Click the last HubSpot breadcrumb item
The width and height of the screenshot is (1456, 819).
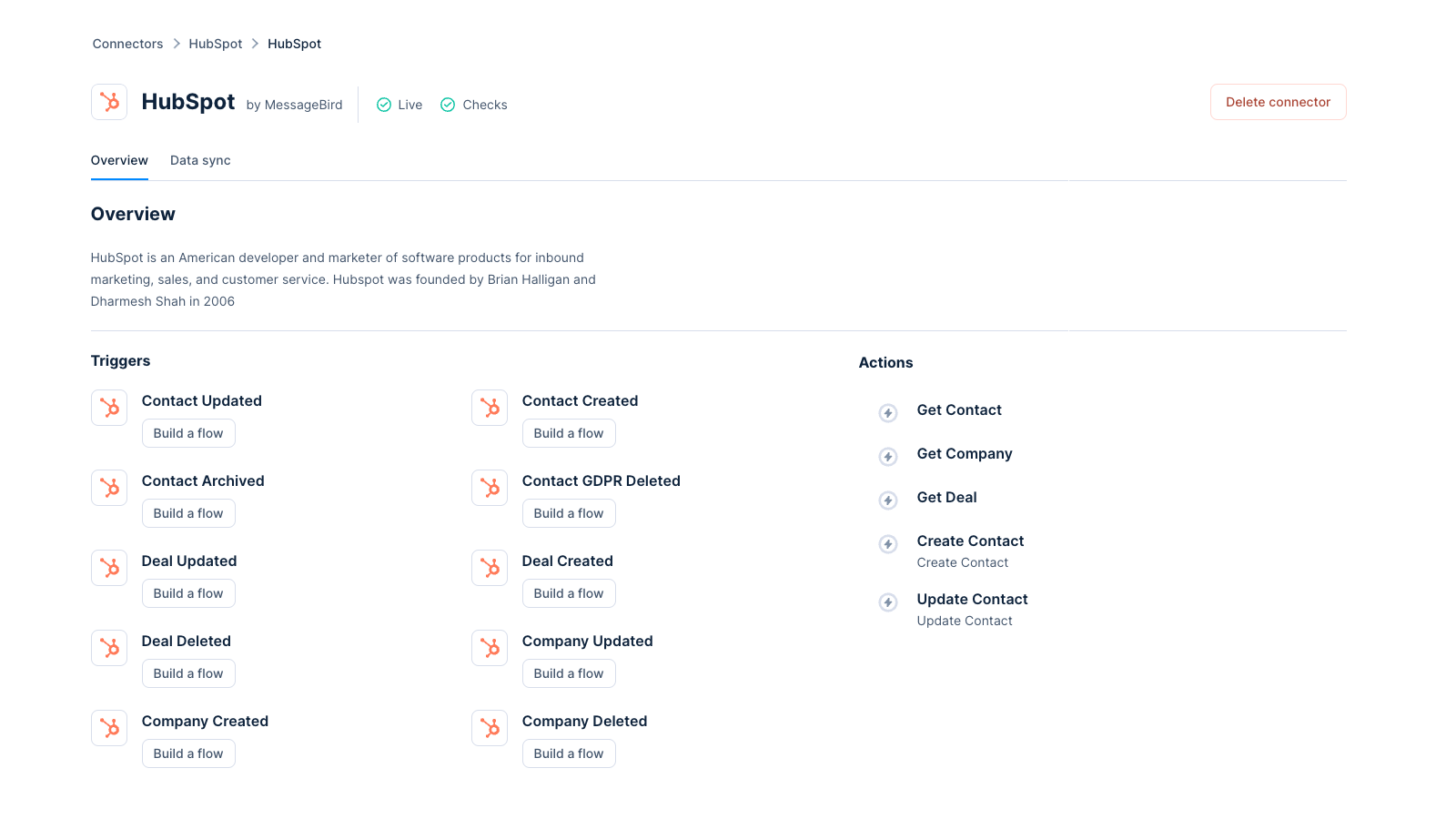pos(294,44)
